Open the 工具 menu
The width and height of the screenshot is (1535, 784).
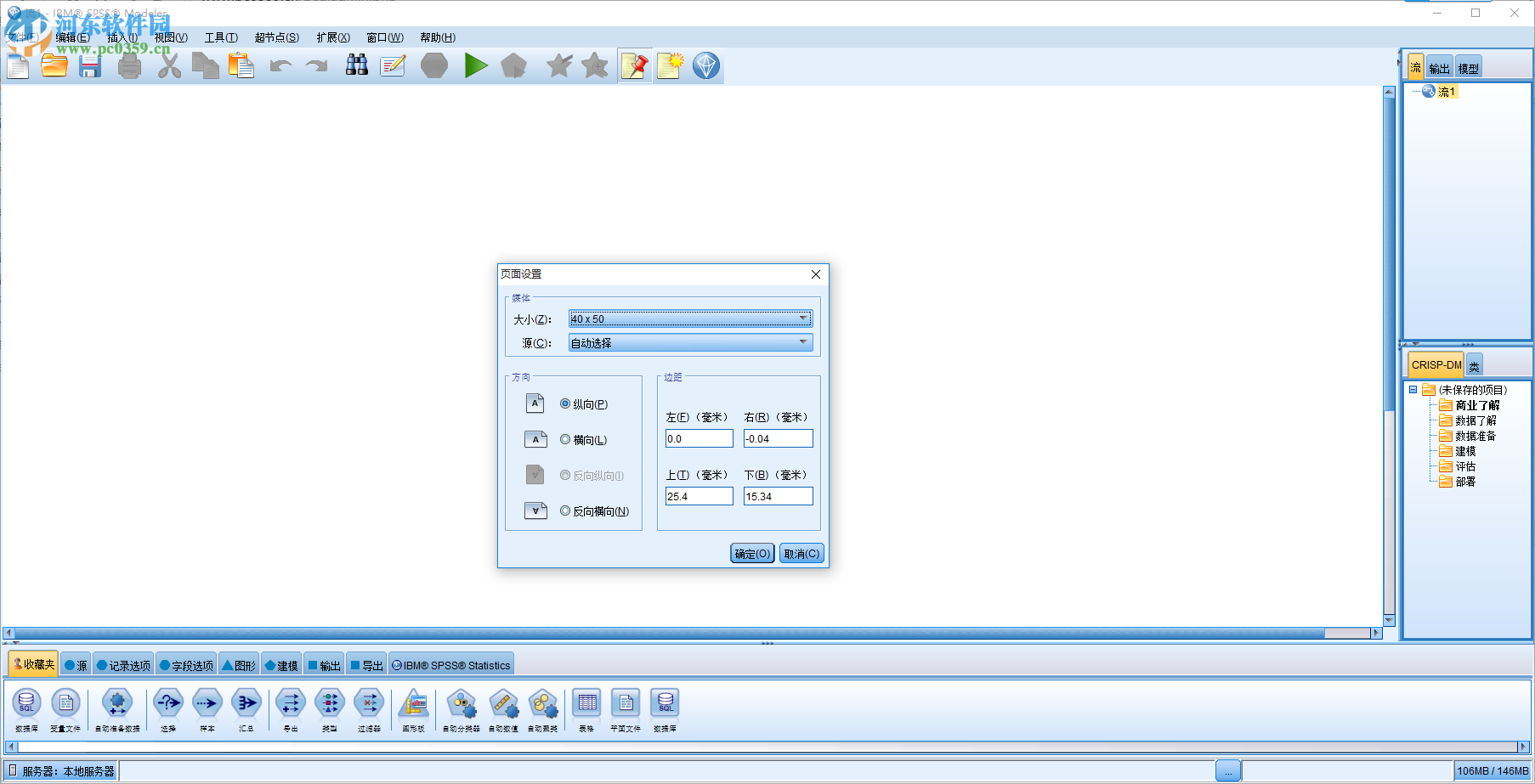pyautogui.click(x=219, y=37)
